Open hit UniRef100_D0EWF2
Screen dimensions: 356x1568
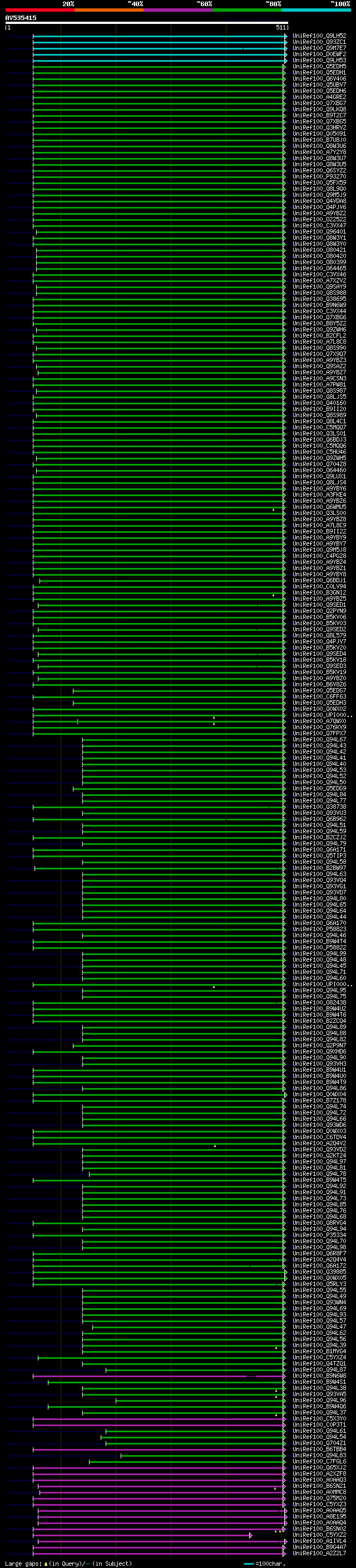[319, 54]
